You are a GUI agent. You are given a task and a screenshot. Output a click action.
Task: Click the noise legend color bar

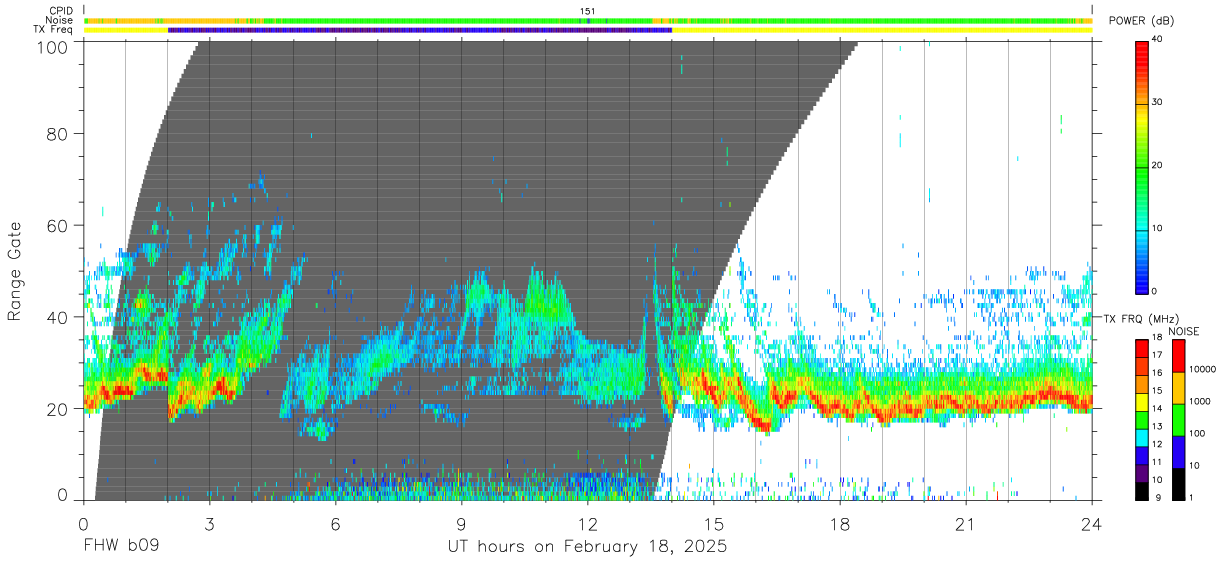point(1177,419)
